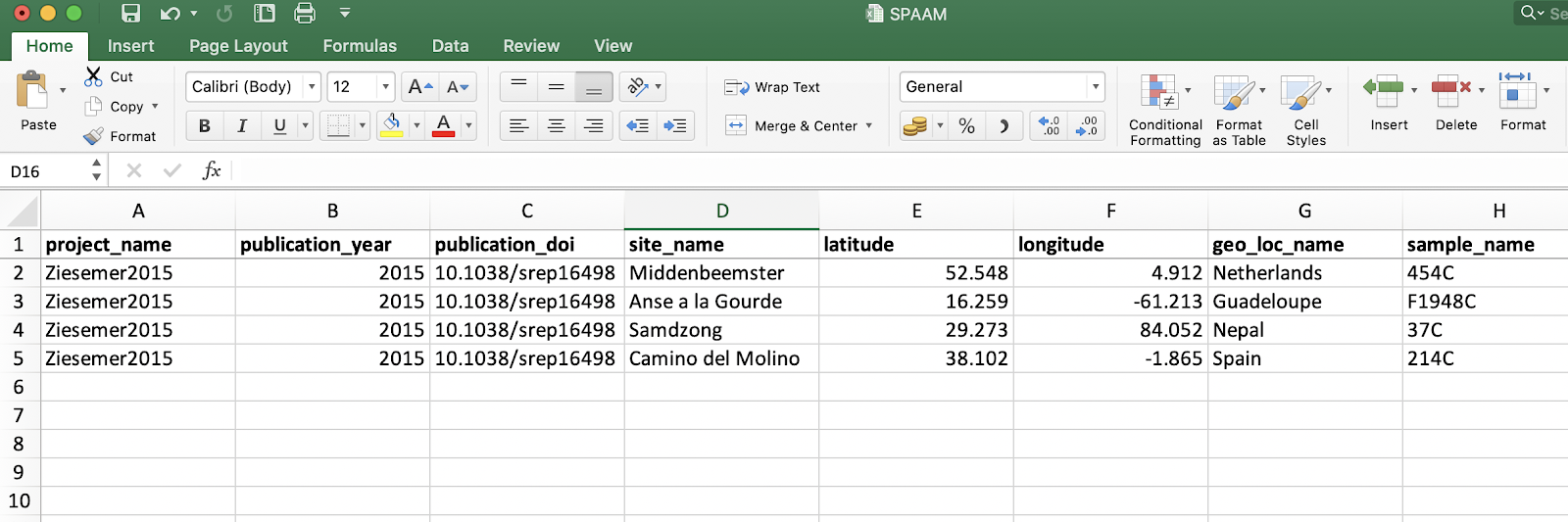
Task: Decrease the indent
Action: [x=638, y=125]
